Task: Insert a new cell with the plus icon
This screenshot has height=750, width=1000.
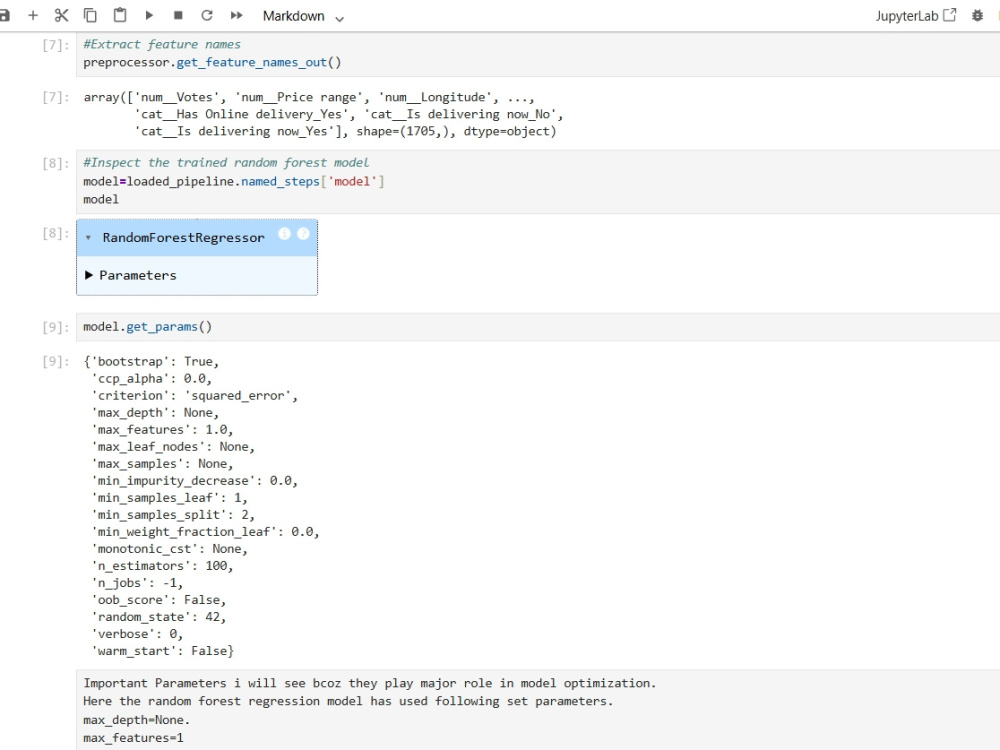Action: pos(33,15)
